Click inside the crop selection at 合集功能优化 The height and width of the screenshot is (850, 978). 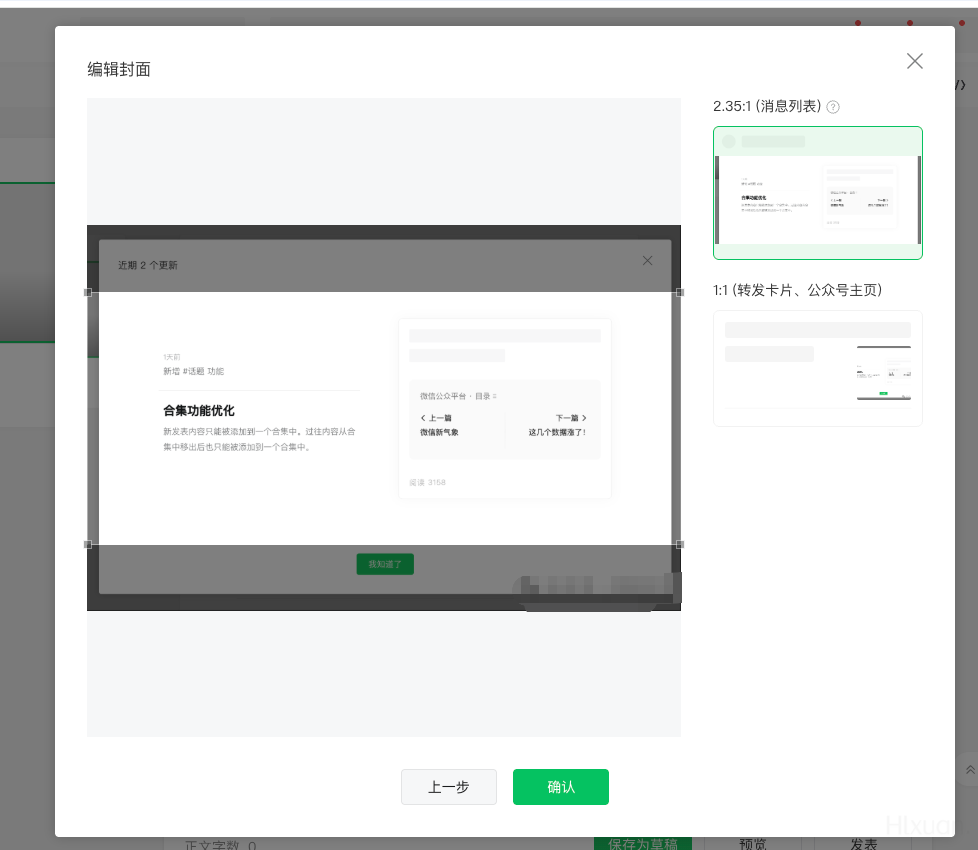(x=199, y=410)
